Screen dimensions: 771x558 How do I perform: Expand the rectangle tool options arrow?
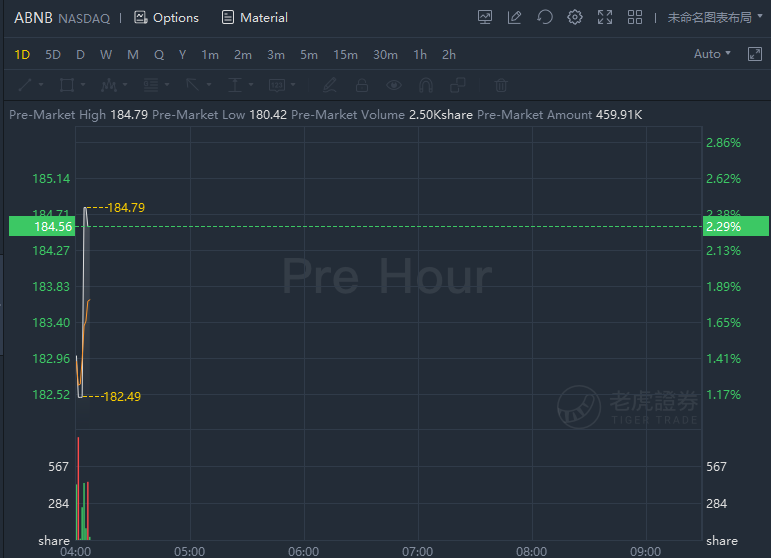point(83,85)
